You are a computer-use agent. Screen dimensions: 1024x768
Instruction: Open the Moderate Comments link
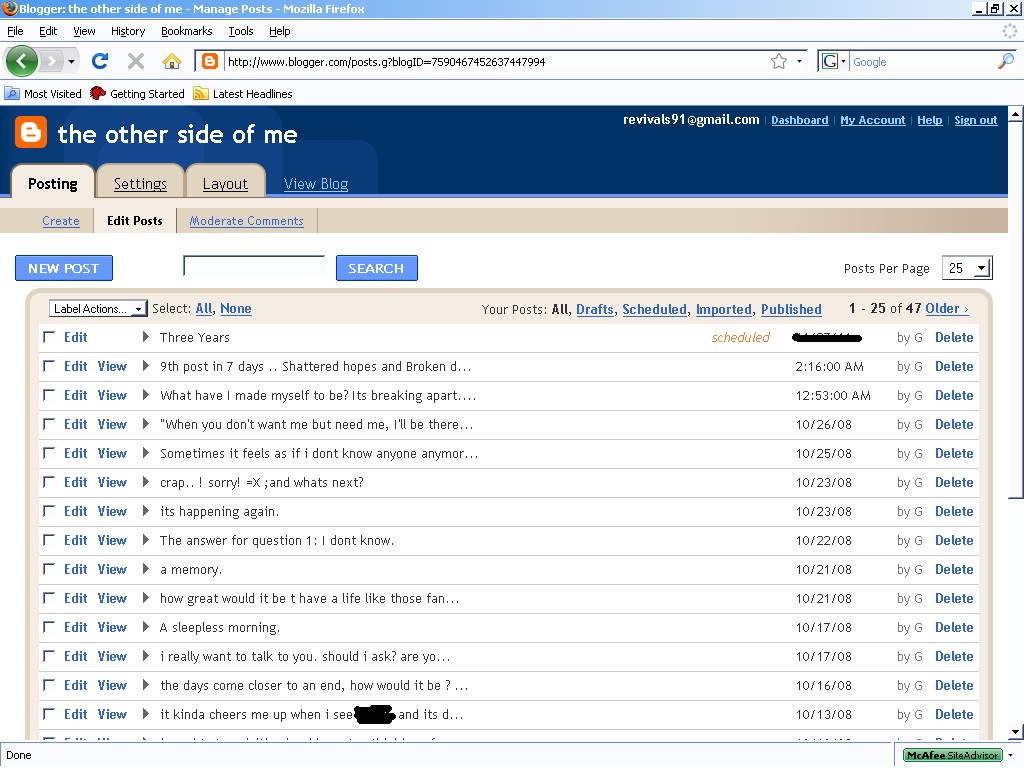click(x=246, y=221)
